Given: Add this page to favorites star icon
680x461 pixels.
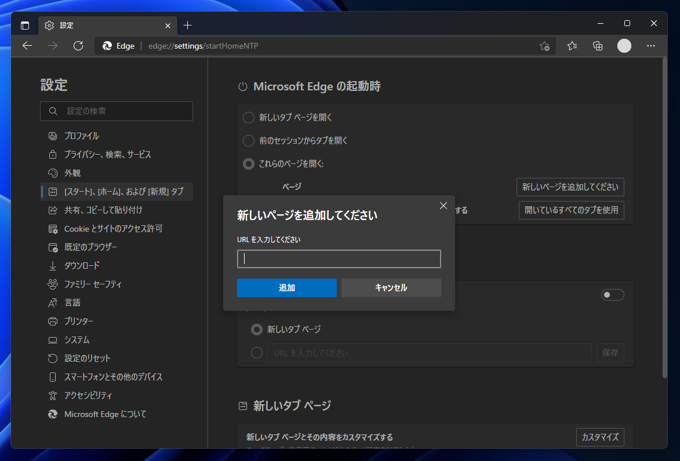Looking at the screenshot, I should (x=545, y=46).
